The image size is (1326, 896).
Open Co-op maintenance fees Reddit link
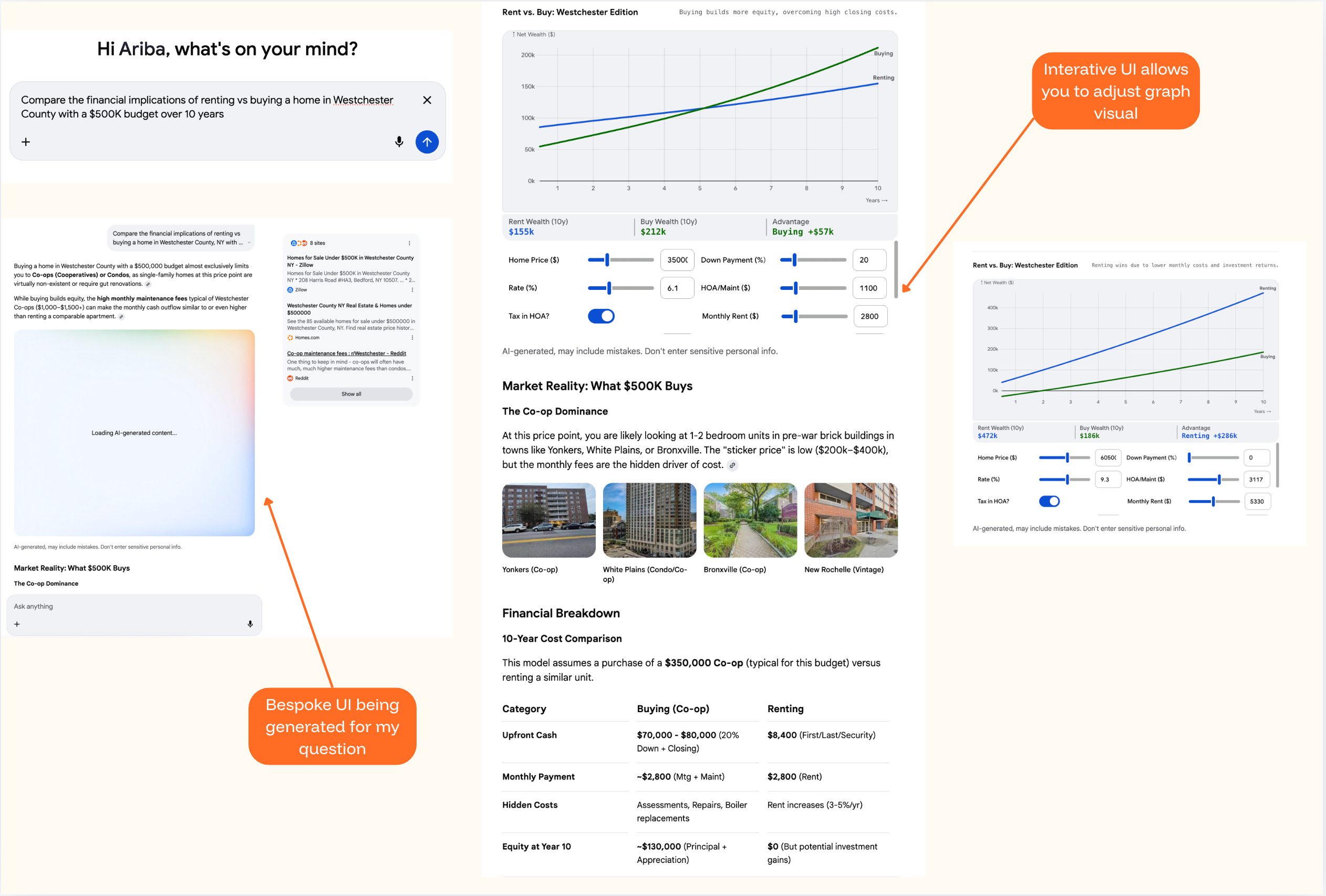pos(346,353)
